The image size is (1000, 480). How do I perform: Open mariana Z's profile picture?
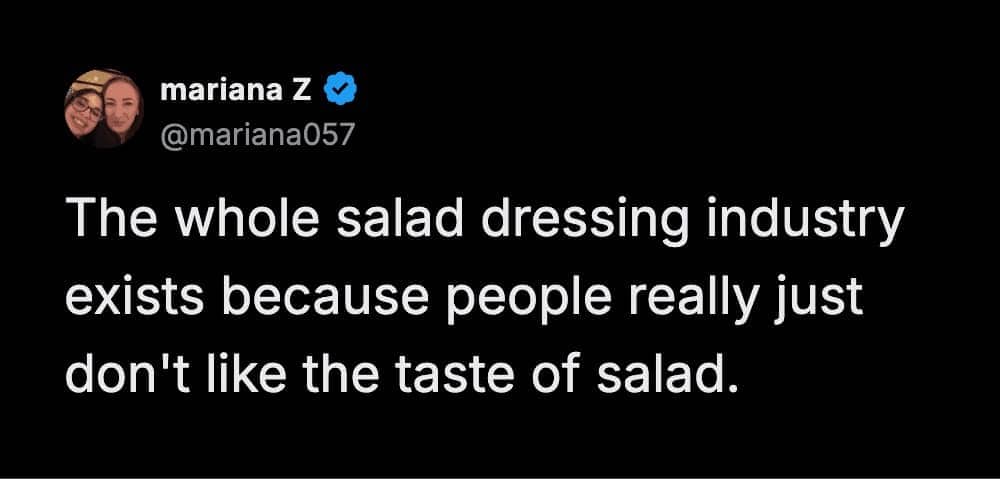coord(104,109)
